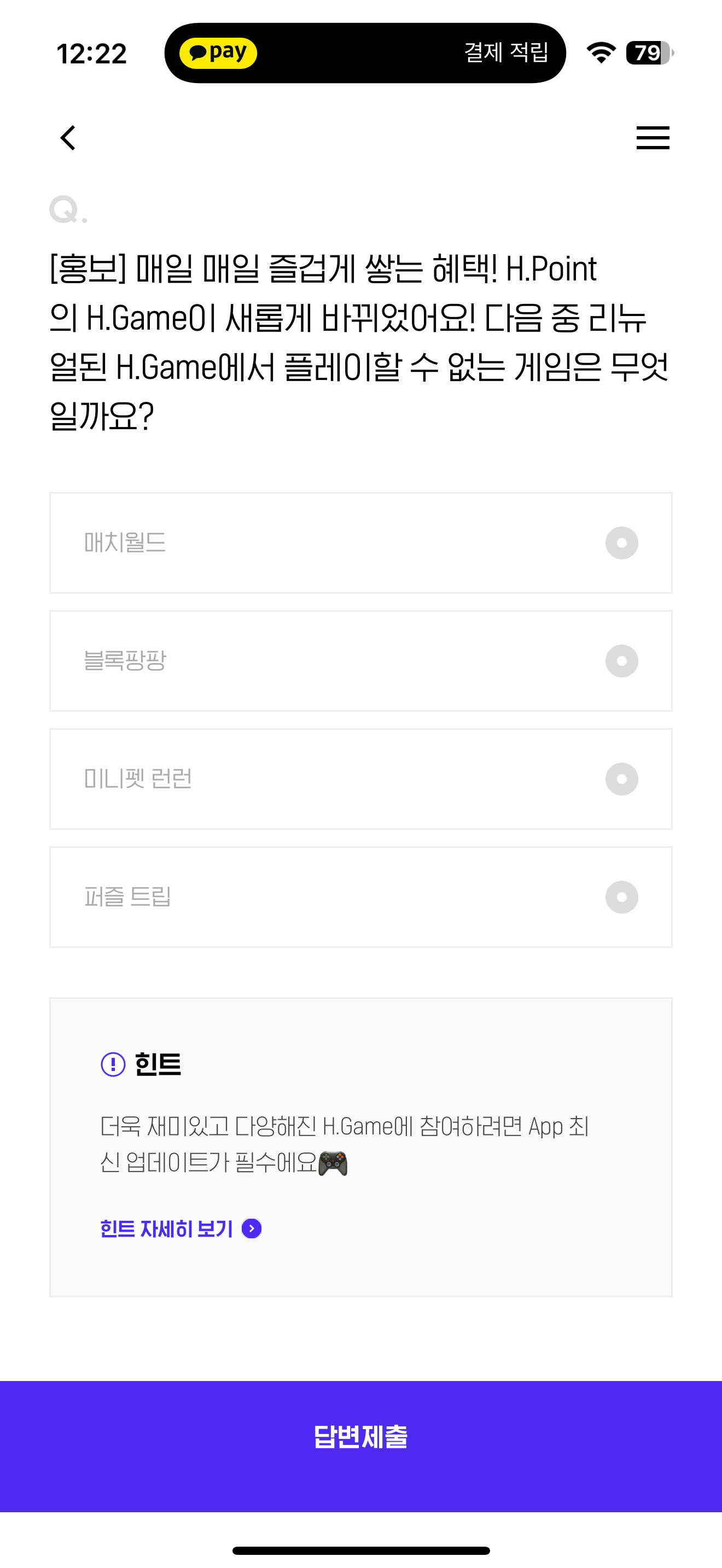Screen dimensions: 722x1568
Task: Choose the 미니펫 런런 answer option text
Action: pyautogui.click(x=138, y=779)
